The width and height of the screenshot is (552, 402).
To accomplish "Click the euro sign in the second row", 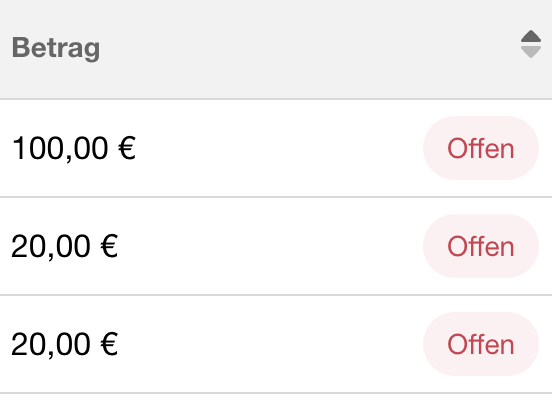I will click(109, 246).
